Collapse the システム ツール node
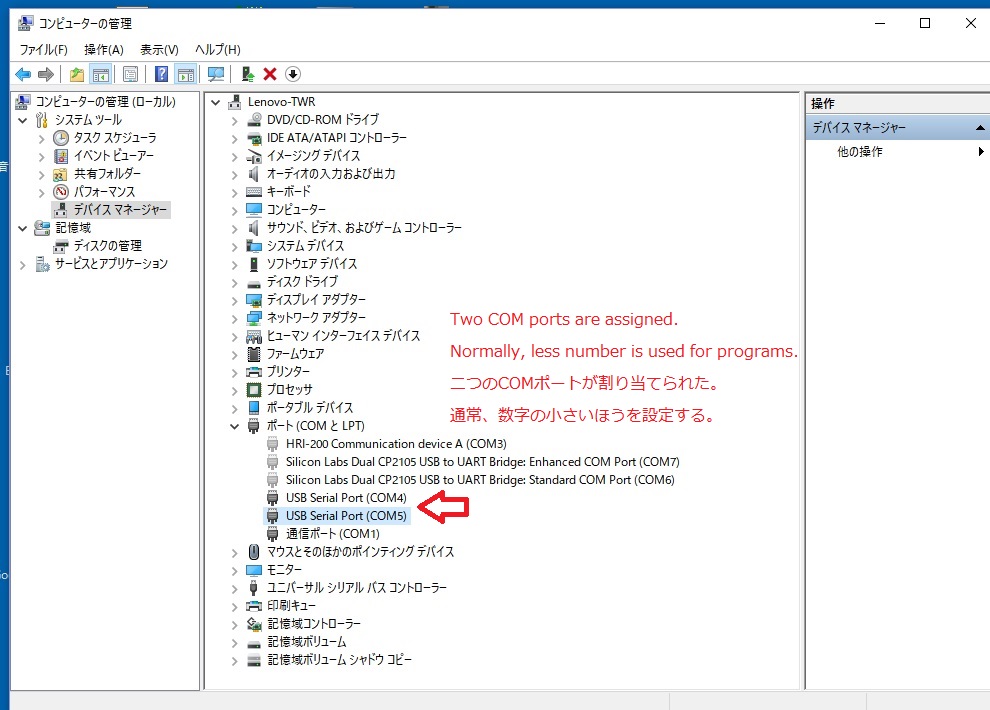The width and height of the screenshot is (990, 710). pos(23,120)
